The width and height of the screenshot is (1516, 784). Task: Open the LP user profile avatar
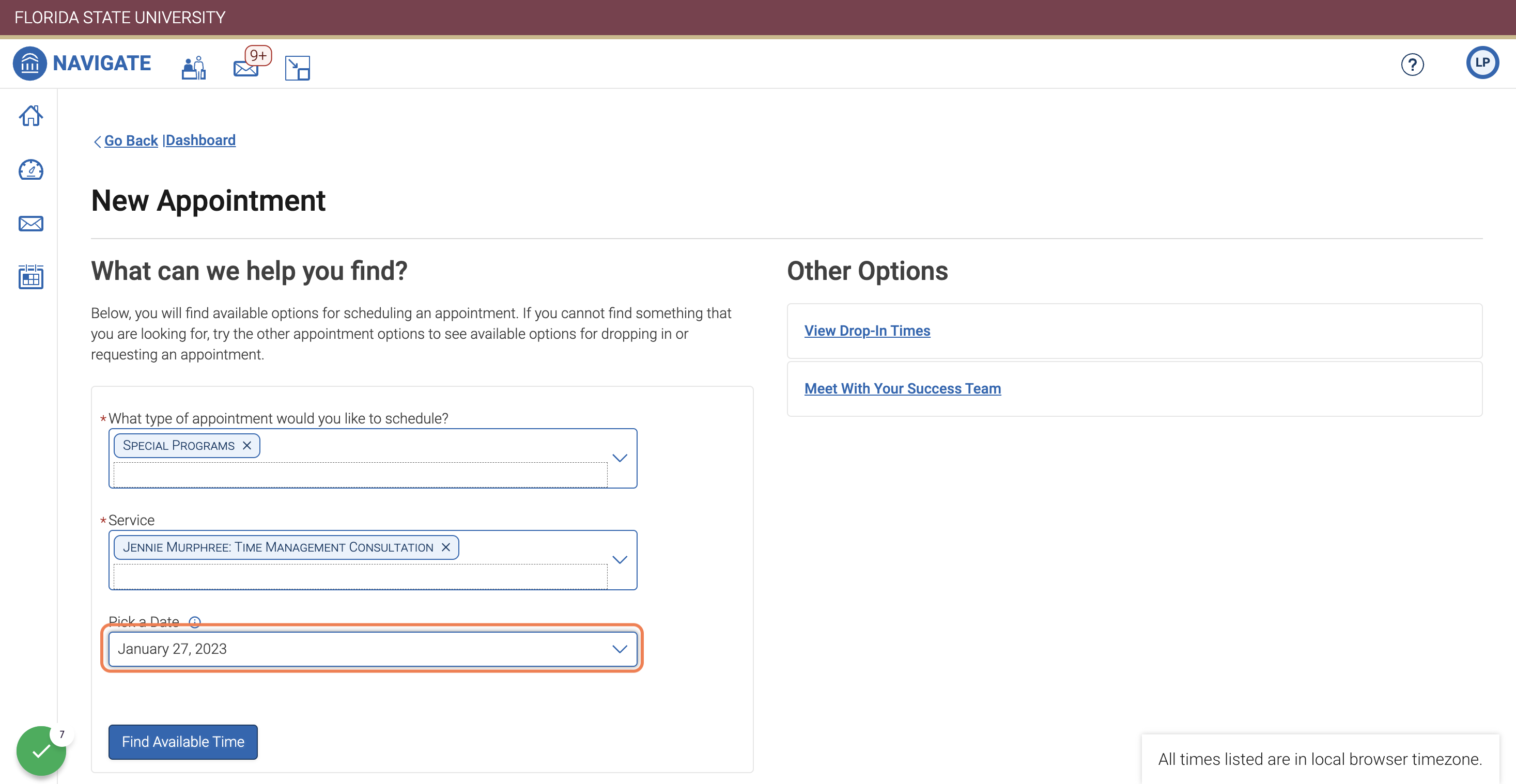tap(1482, 62)
